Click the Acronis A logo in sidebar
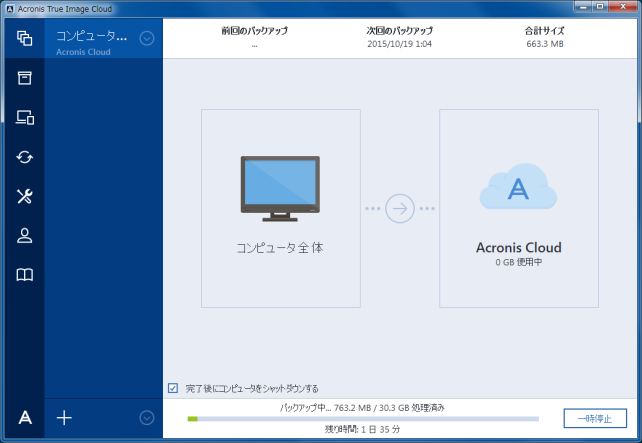The image size is (642, 443). [x=25, y=418]
